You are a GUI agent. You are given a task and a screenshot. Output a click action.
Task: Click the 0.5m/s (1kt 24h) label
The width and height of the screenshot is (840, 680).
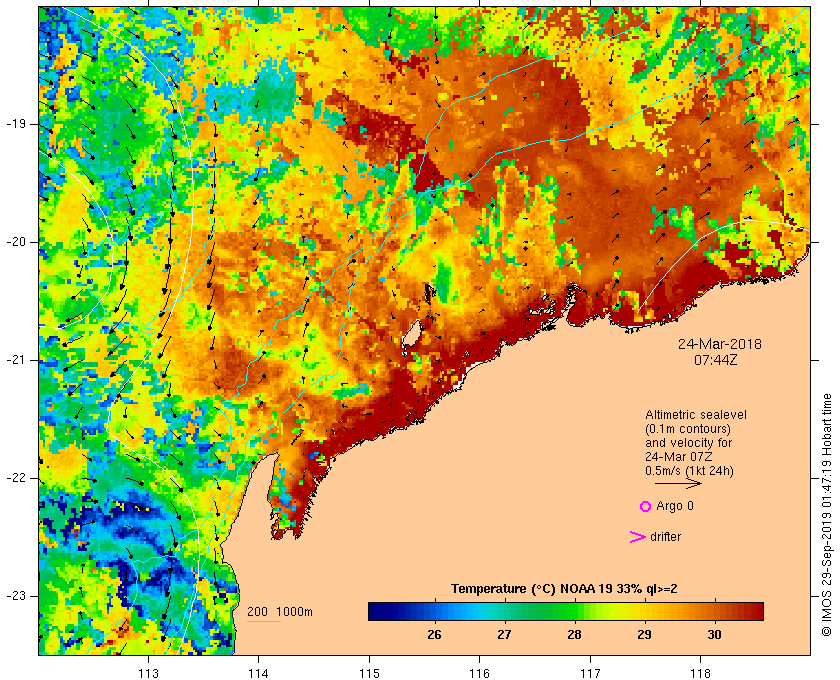[x=689, y=471]
